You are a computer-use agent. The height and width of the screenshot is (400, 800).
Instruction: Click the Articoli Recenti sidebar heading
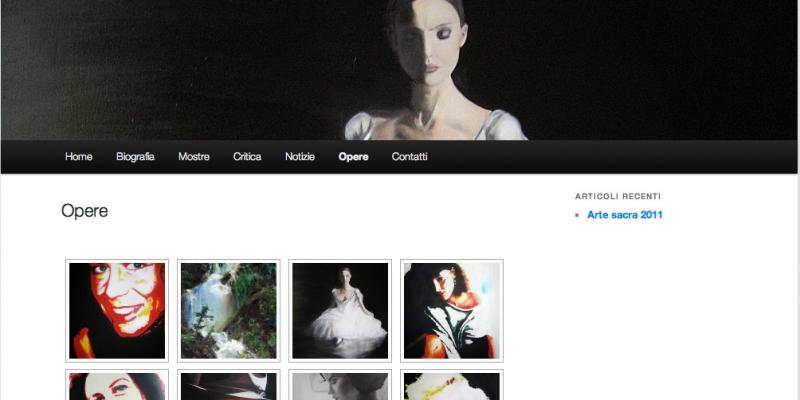click(x=617, y=196)
